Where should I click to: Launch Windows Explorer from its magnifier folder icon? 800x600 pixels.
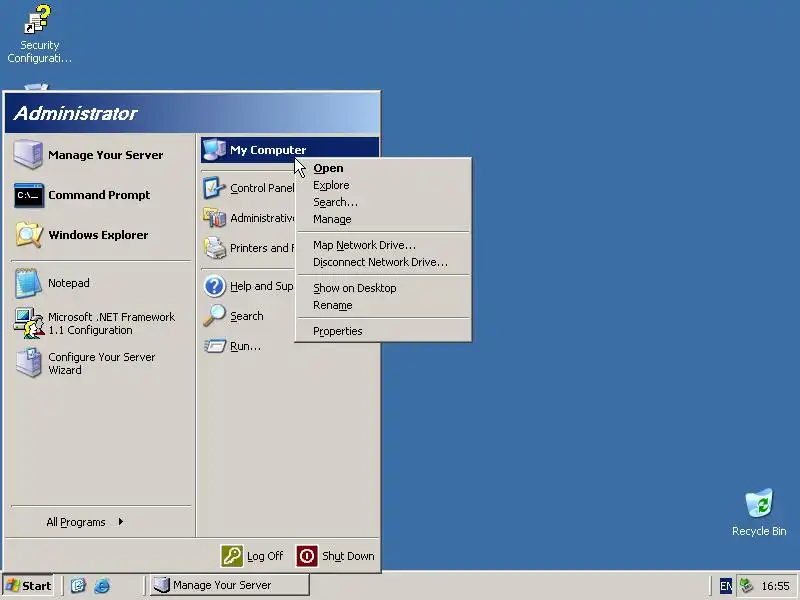click(29, 235)
